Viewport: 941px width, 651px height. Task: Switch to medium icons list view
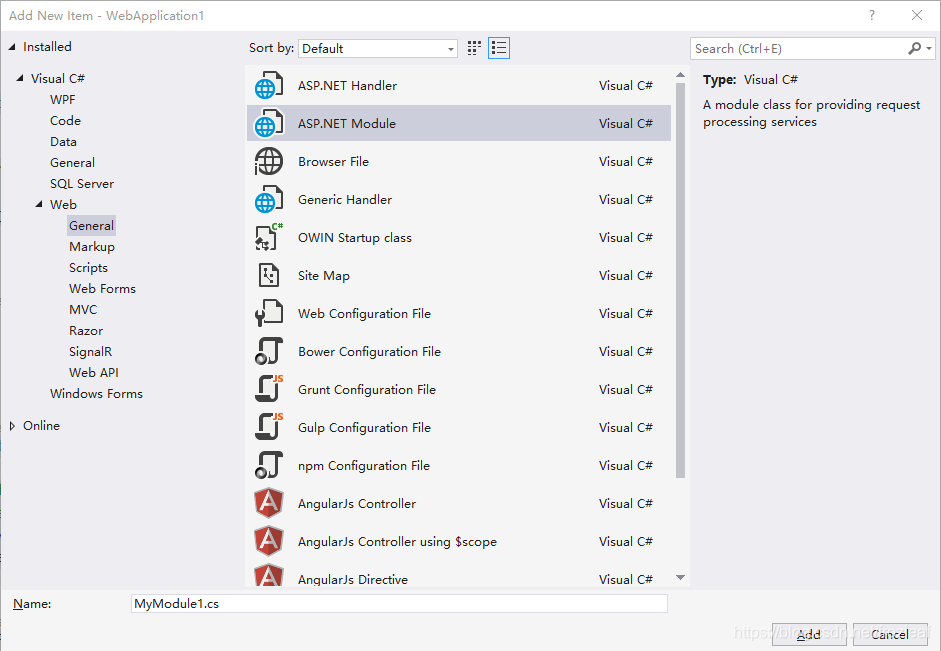[x=499, y=48]
